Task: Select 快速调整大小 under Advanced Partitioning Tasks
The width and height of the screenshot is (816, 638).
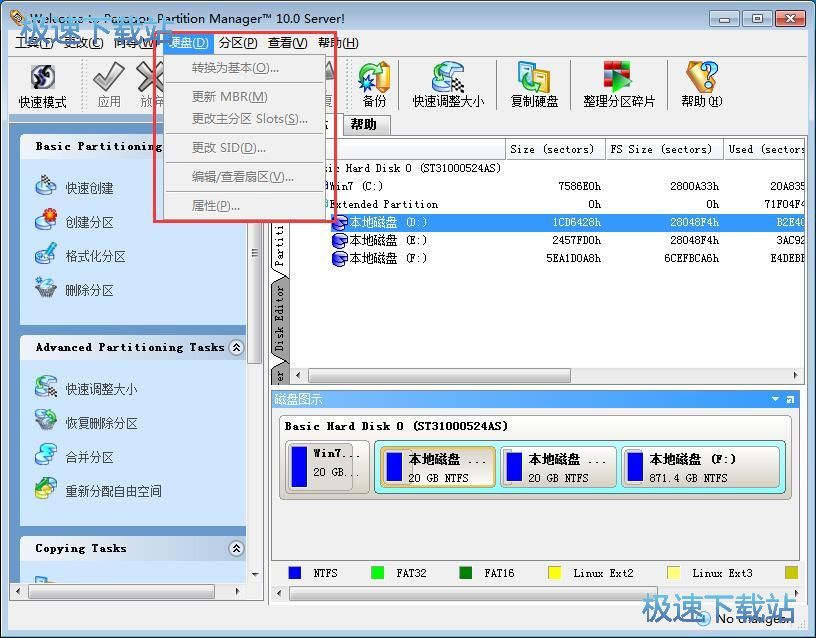Action: (101, 389)
